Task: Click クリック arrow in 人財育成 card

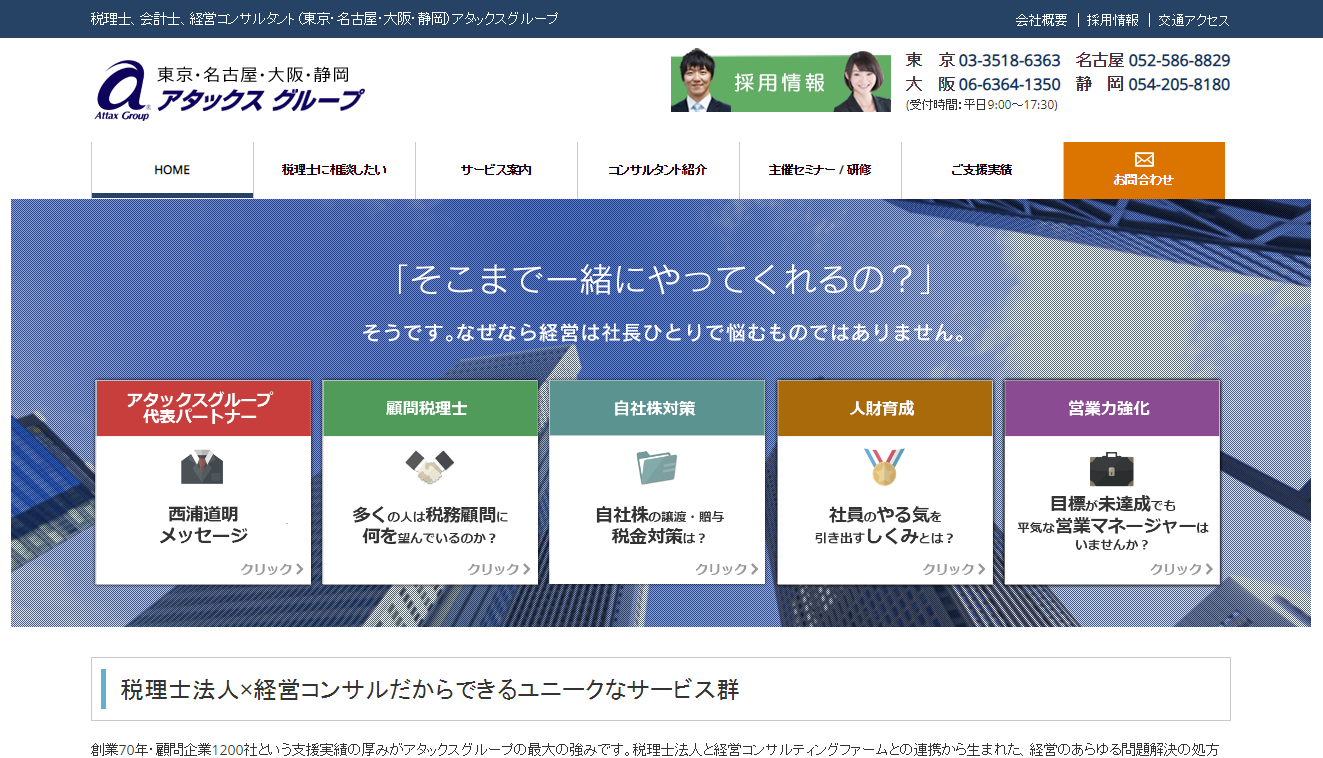Action: tap(954, 569)
